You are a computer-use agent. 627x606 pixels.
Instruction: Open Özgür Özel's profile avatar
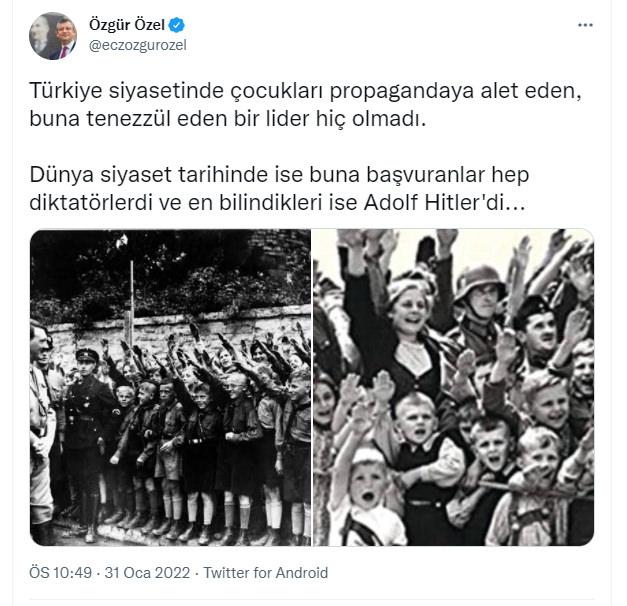point(53,36)
